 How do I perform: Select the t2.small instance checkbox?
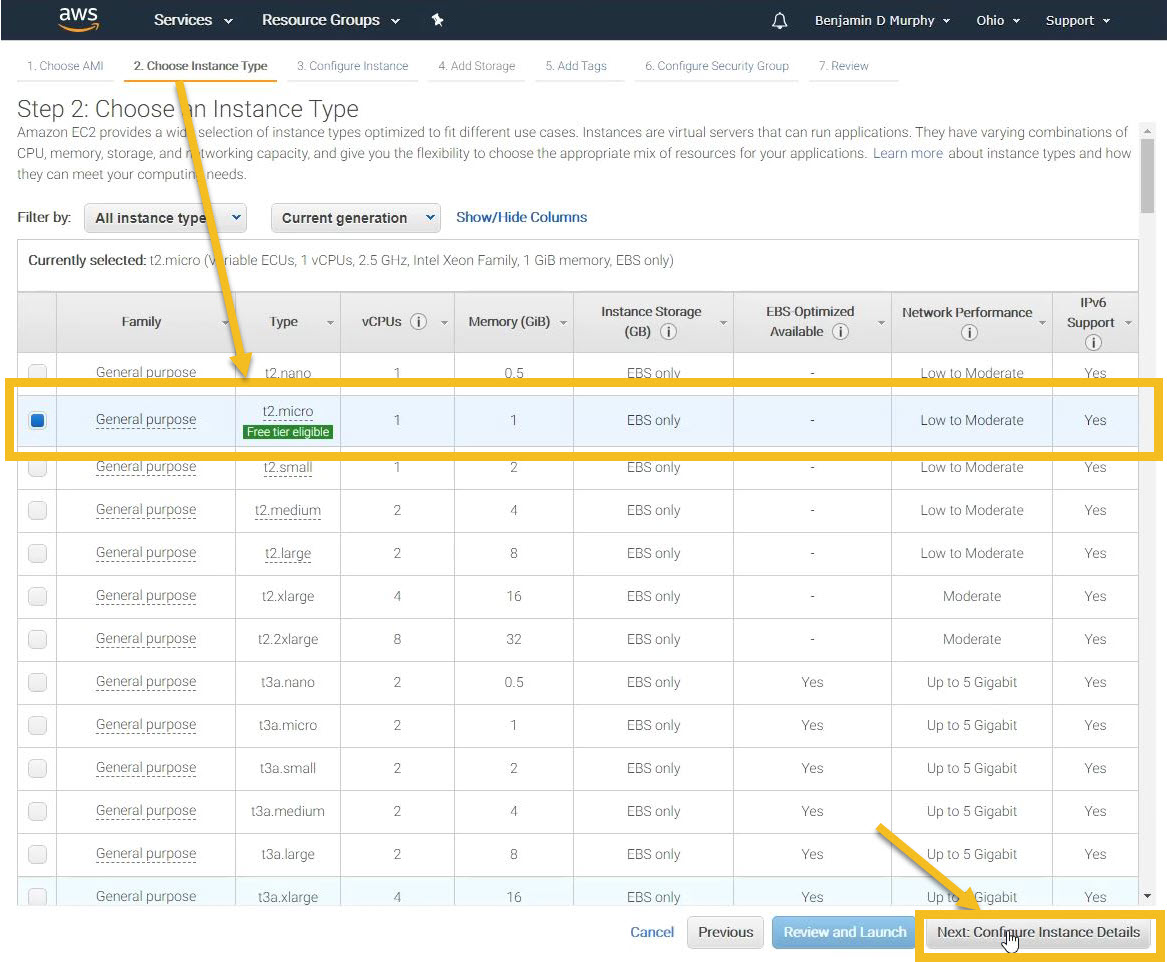coord(37,467)
